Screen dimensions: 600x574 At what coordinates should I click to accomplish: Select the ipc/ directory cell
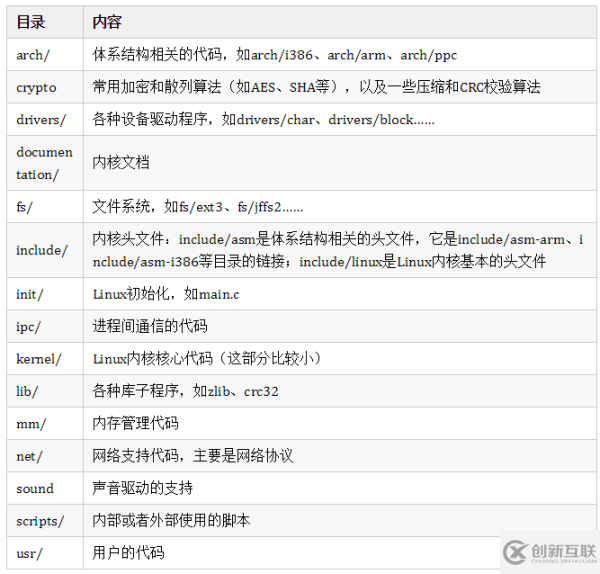pyautogui.click(x=45, y=326)
